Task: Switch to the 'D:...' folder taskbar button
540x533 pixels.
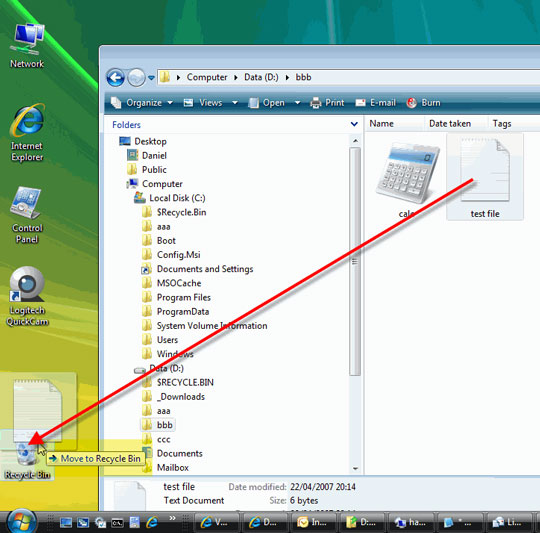Action: click(362, 522)
